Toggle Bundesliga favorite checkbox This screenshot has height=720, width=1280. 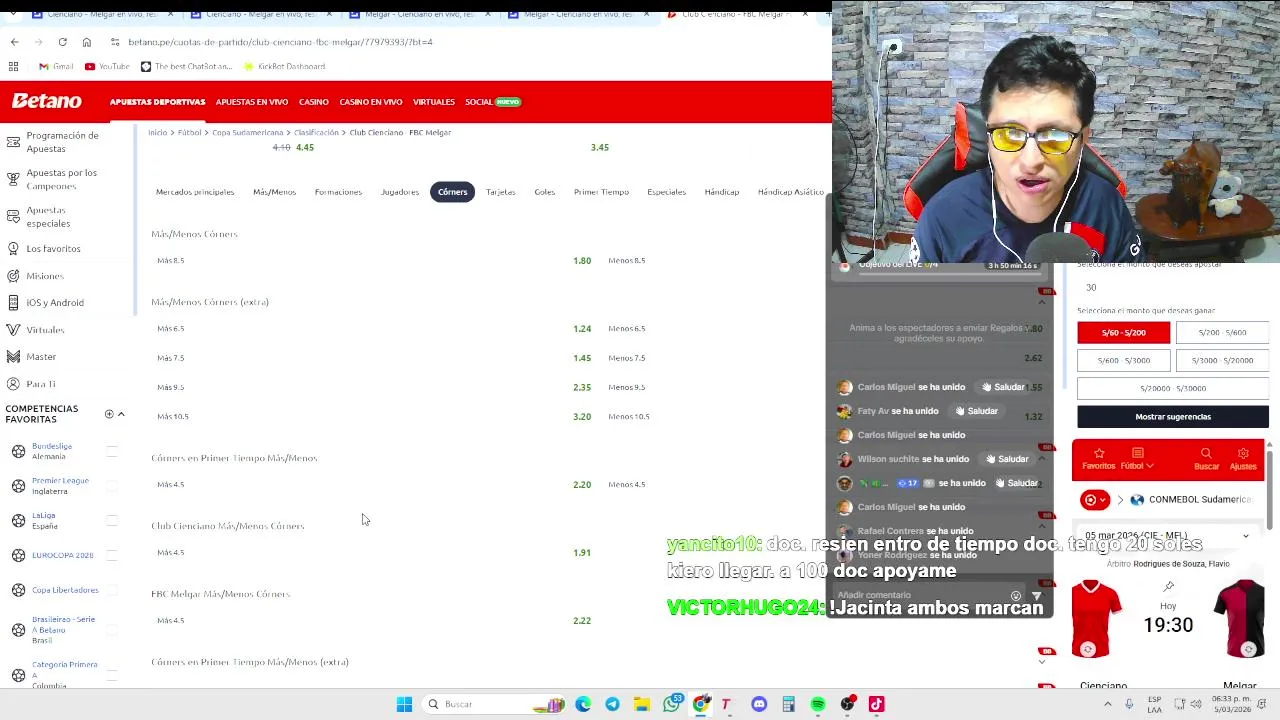(x=112, y=451)
